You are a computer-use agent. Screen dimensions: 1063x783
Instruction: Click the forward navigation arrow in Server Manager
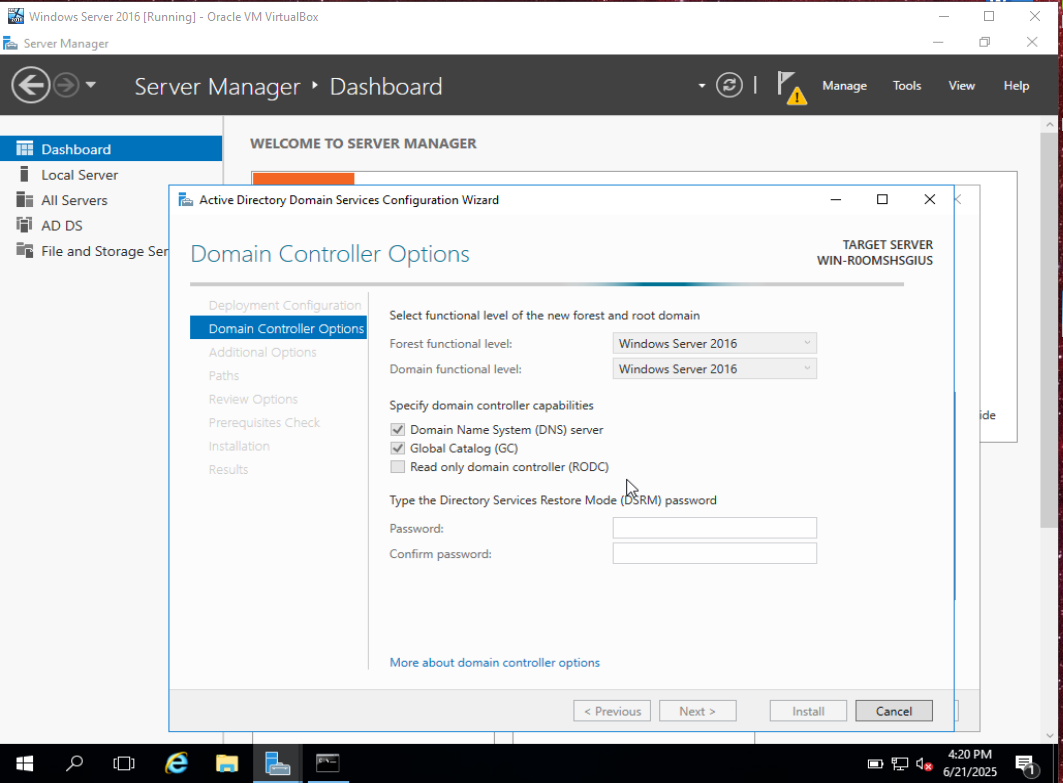pos(66,85)
